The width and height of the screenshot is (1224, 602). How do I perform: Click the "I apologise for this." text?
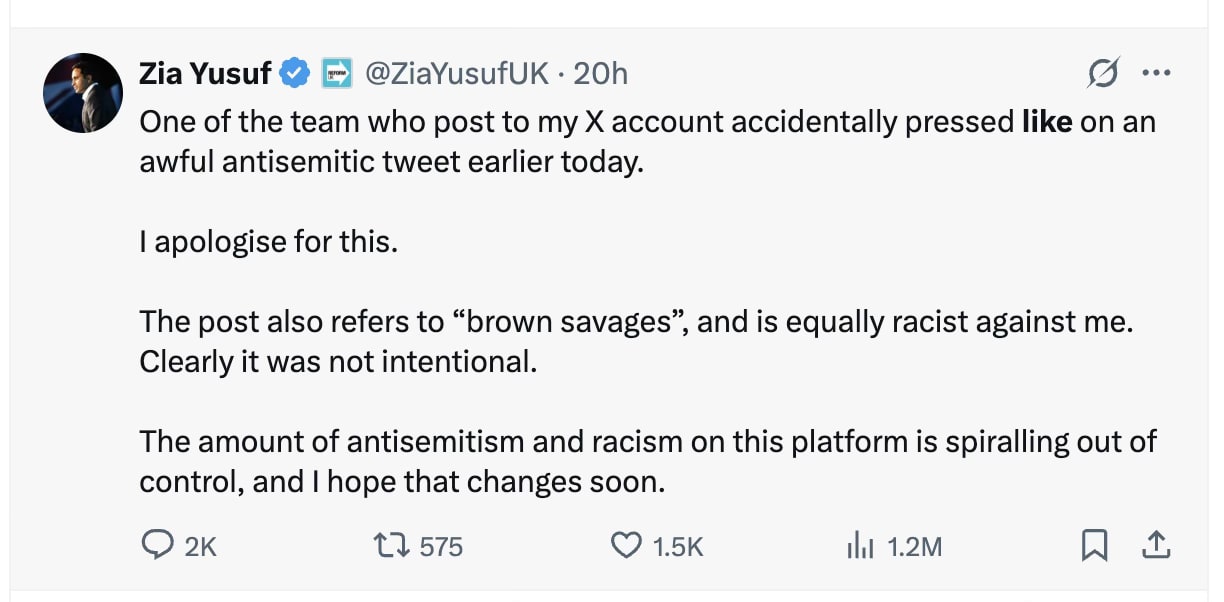[268, 241]
